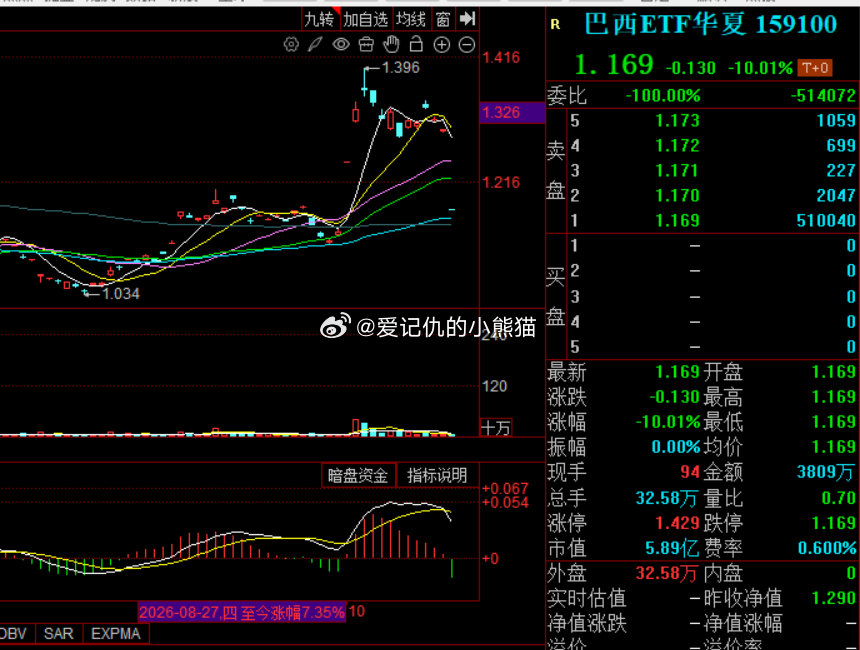Toggle chart overlay visibility eye icon
The height and width of the screenshot is (650, 860).
pos(341,44)
